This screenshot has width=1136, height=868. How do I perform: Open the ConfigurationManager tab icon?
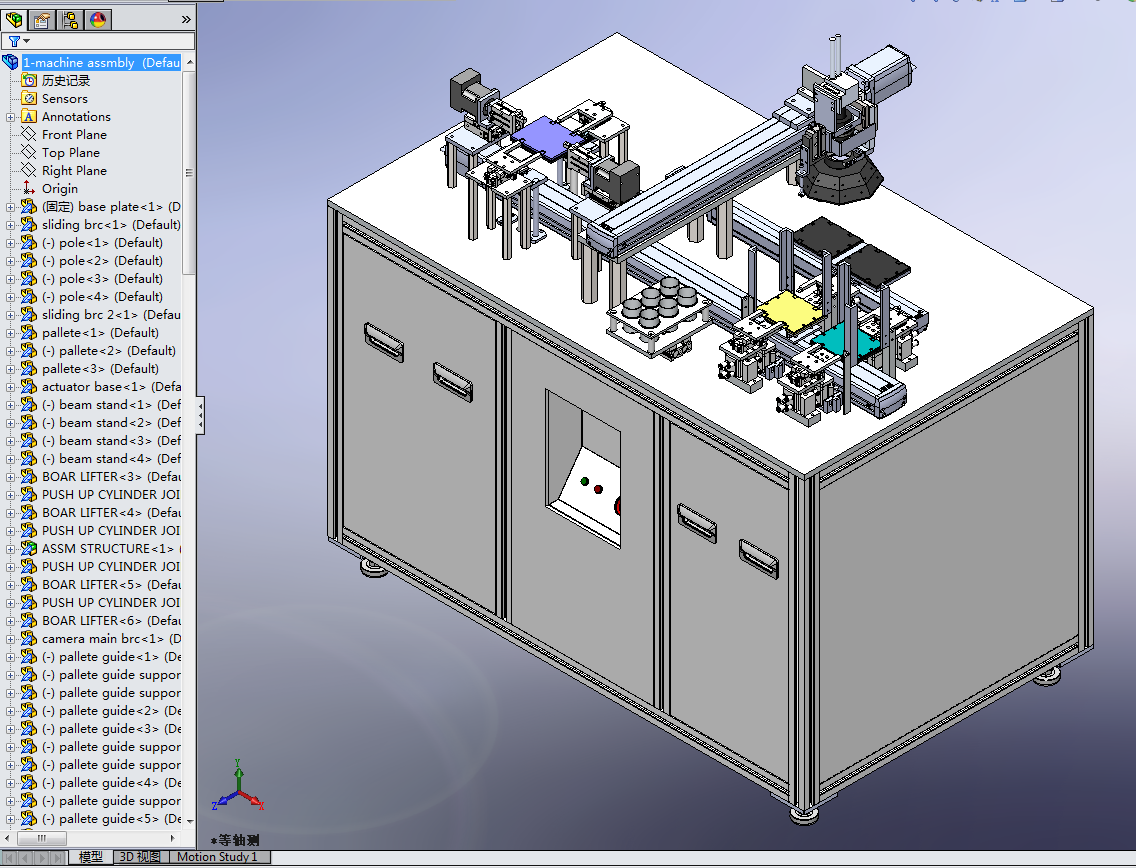(70, 19)
